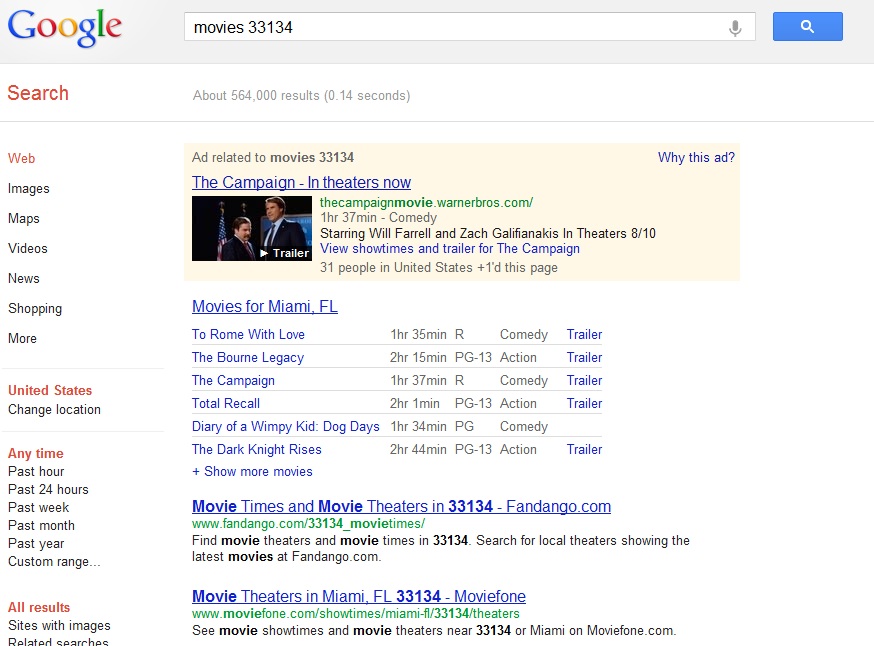Switch to Maps results

click(23, 218)
